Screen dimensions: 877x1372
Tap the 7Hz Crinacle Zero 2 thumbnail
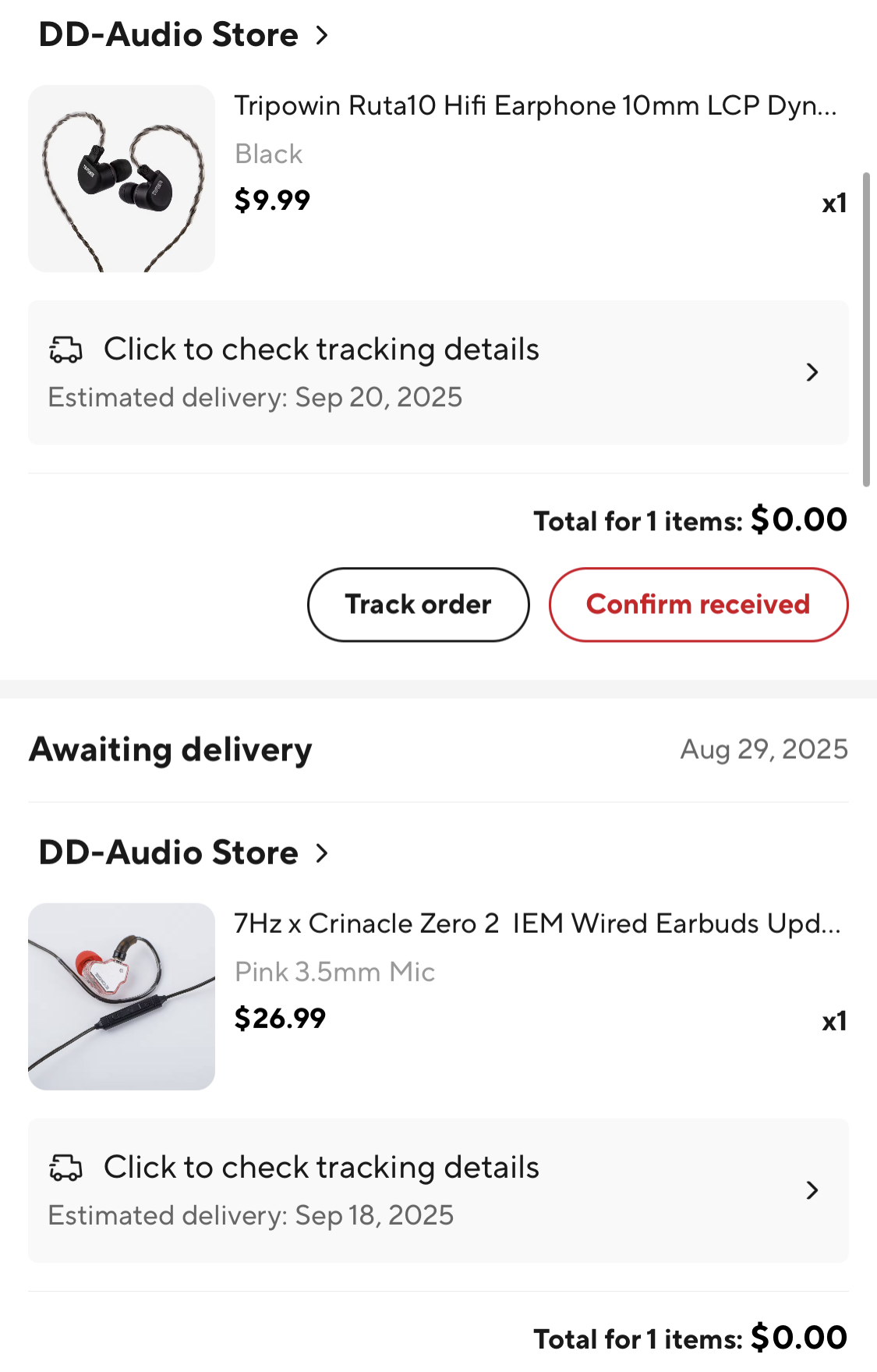click(x=122, y=997)
